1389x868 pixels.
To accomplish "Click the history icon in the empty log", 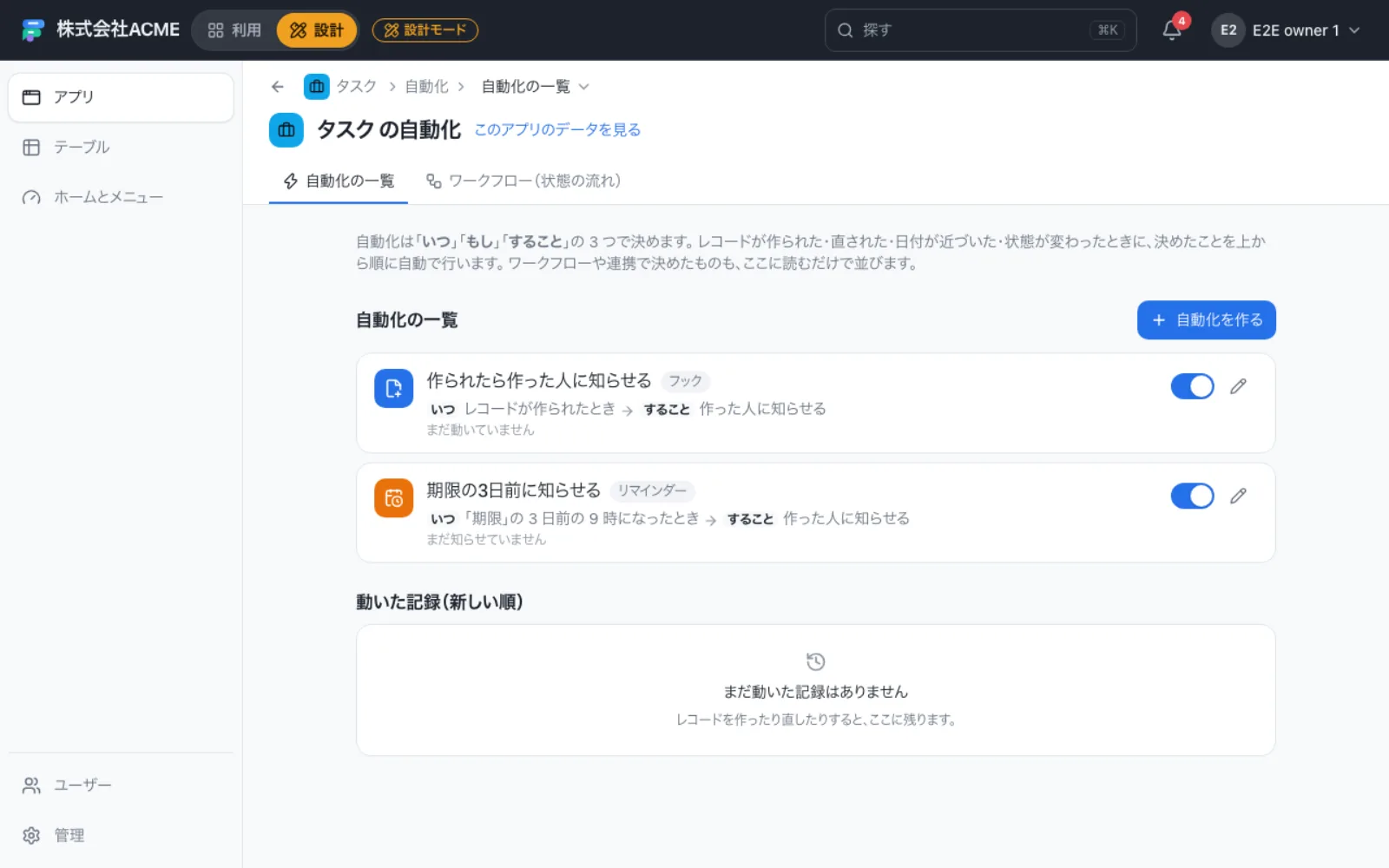I will tap(816, 661).
